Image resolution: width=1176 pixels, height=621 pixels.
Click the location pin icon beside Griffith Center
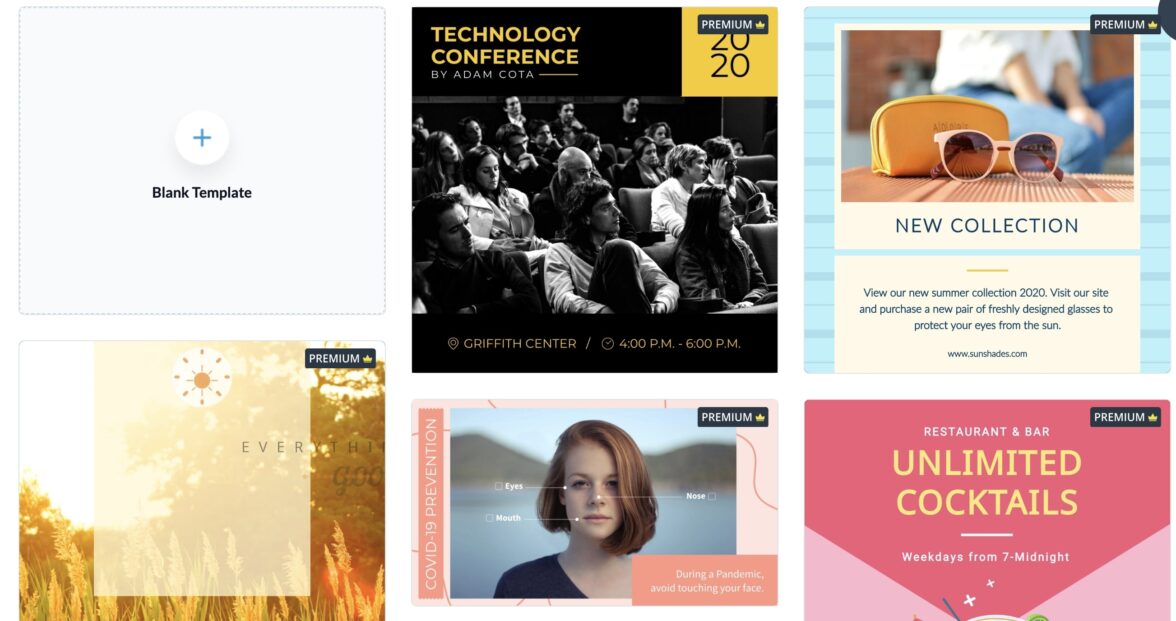tap(453, 344)
